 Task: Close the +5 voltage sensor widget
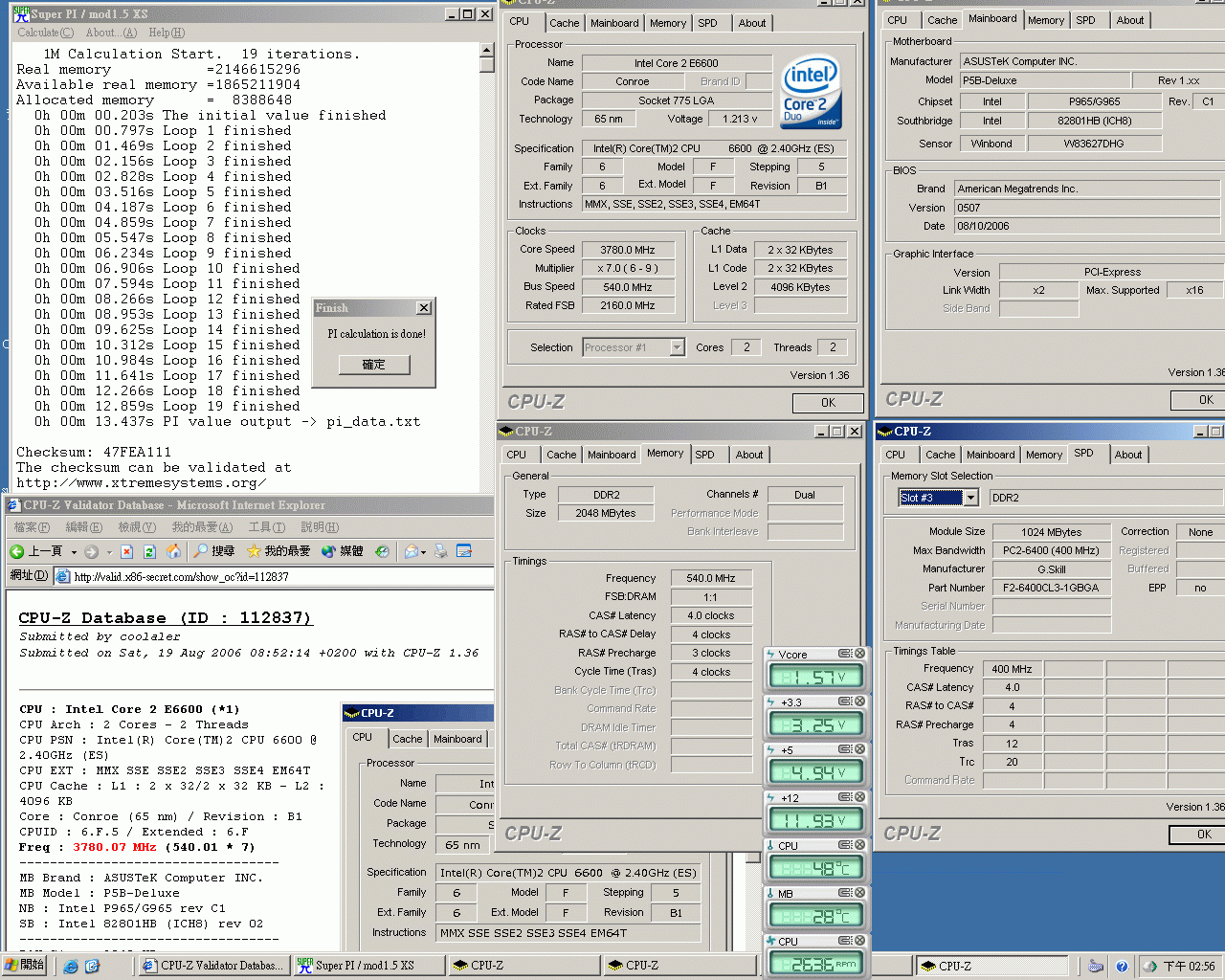[x=859, y=749]
